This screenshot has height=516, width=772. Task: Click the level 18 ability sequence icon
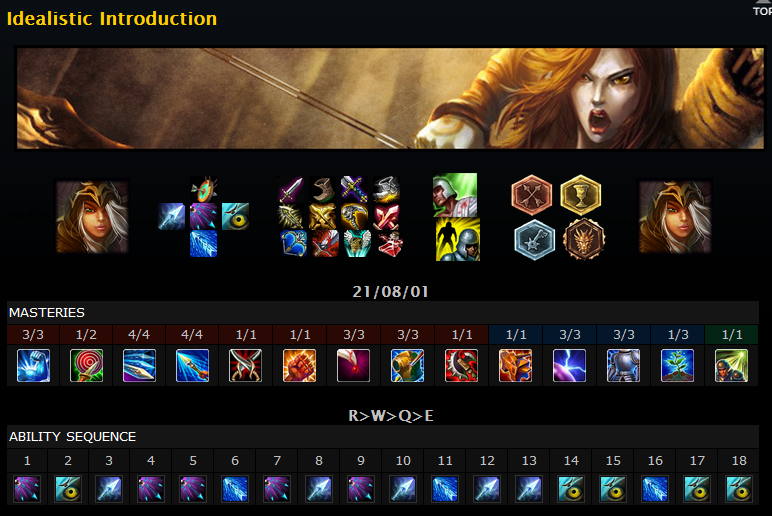click(x=739, y=488)
